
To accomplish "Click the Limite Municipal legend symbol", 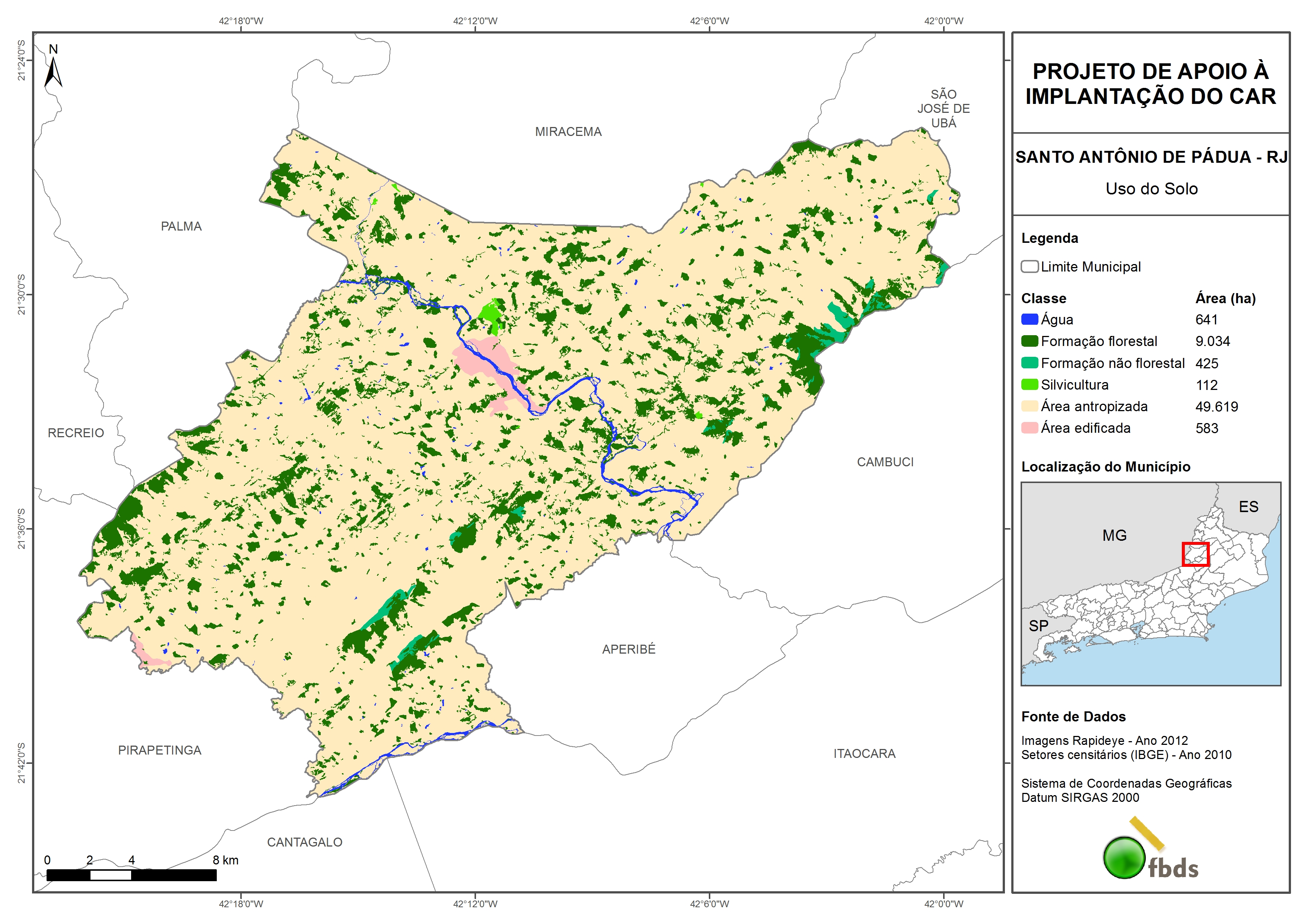I will tap(1029, 266).
